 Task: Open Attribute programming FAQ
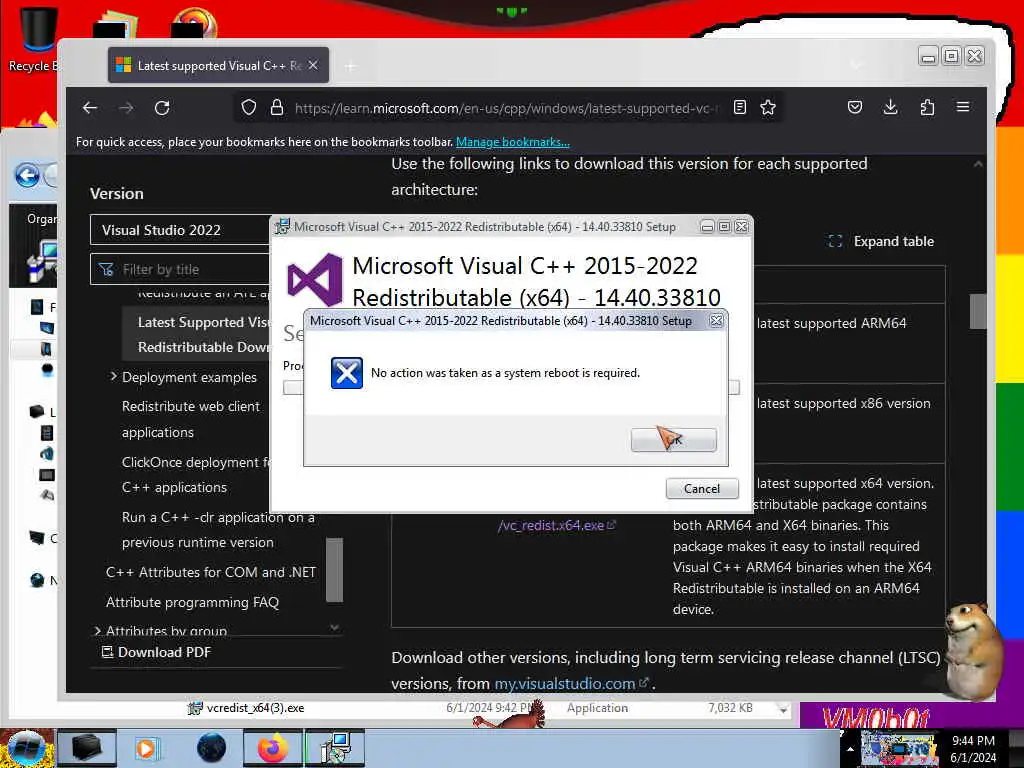(192, 602)
